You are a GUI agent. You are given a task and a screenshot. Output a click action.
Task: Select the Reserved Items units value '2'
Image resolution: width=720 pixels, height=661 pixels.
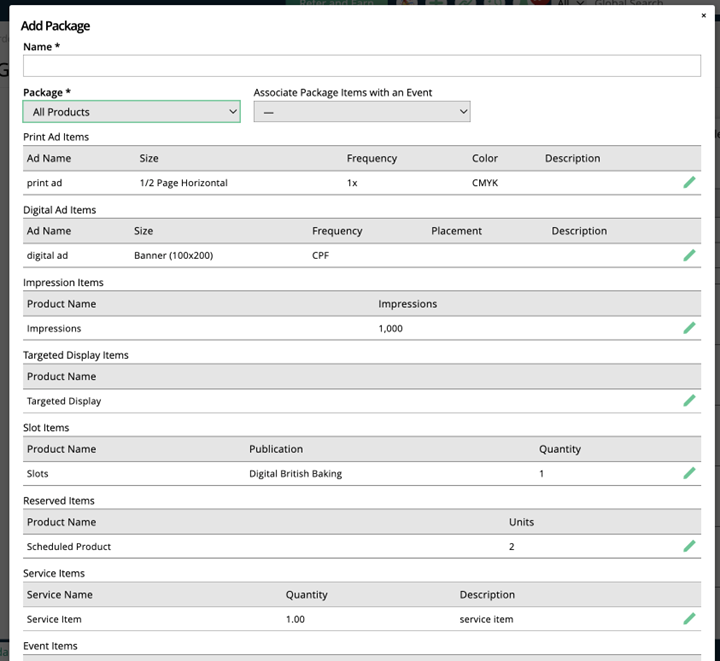click(512, 546)
